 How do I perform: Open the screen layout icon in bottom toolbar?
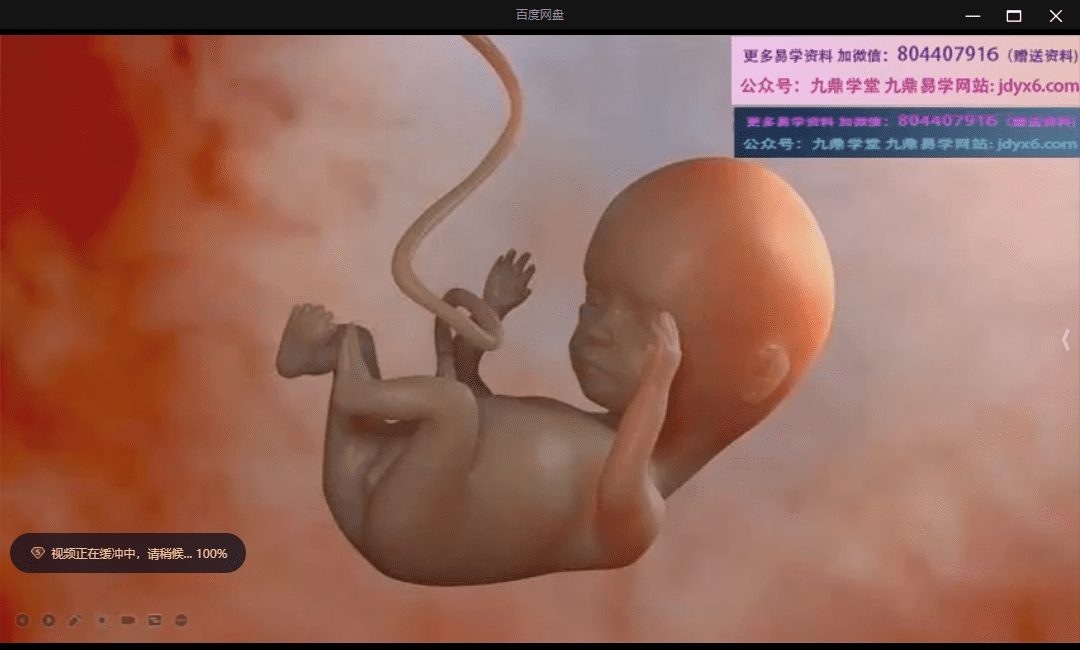pos(154,620)
